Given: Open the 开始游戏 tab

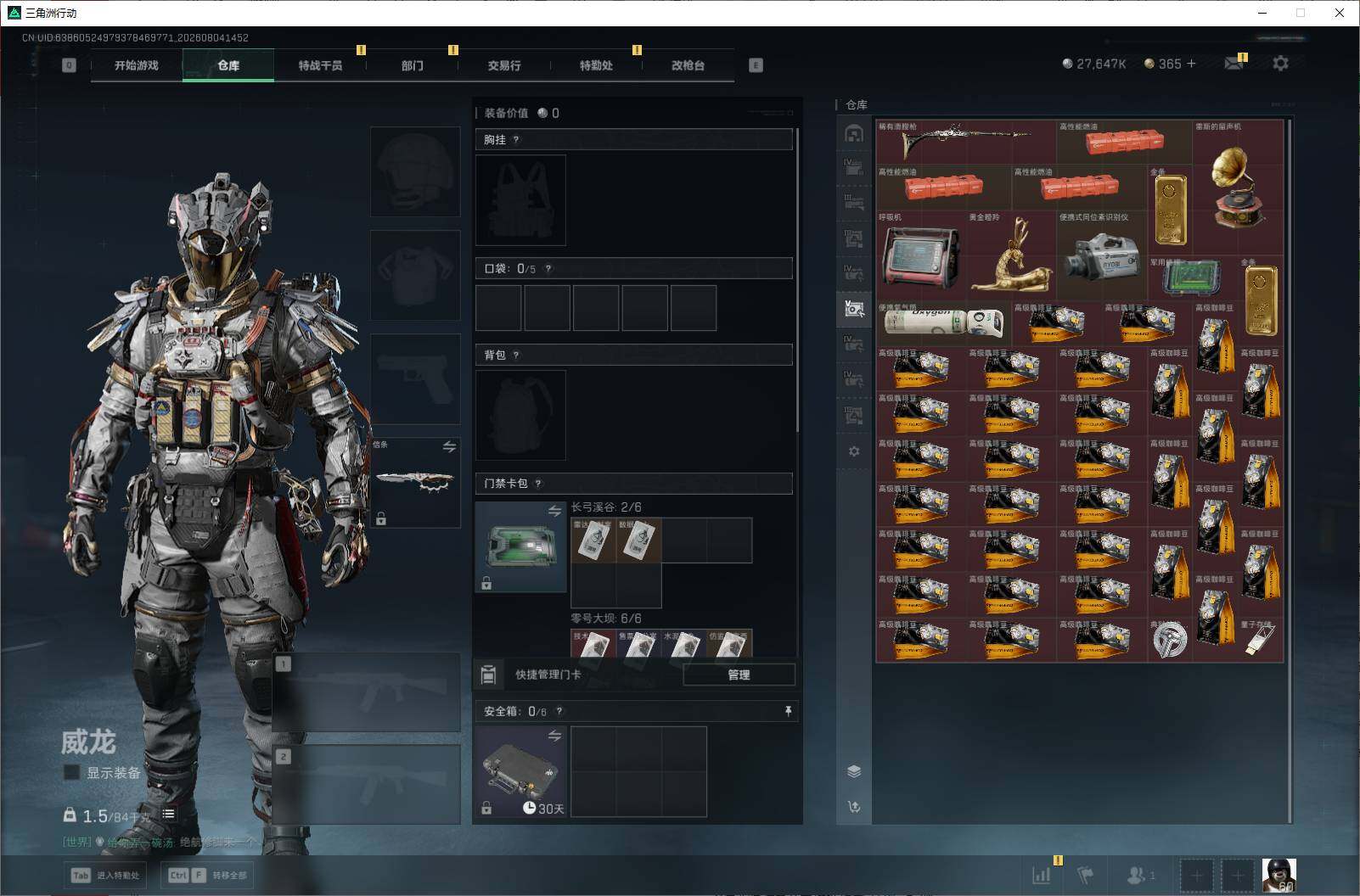Looking at the screenshot, I should [137, 65].
